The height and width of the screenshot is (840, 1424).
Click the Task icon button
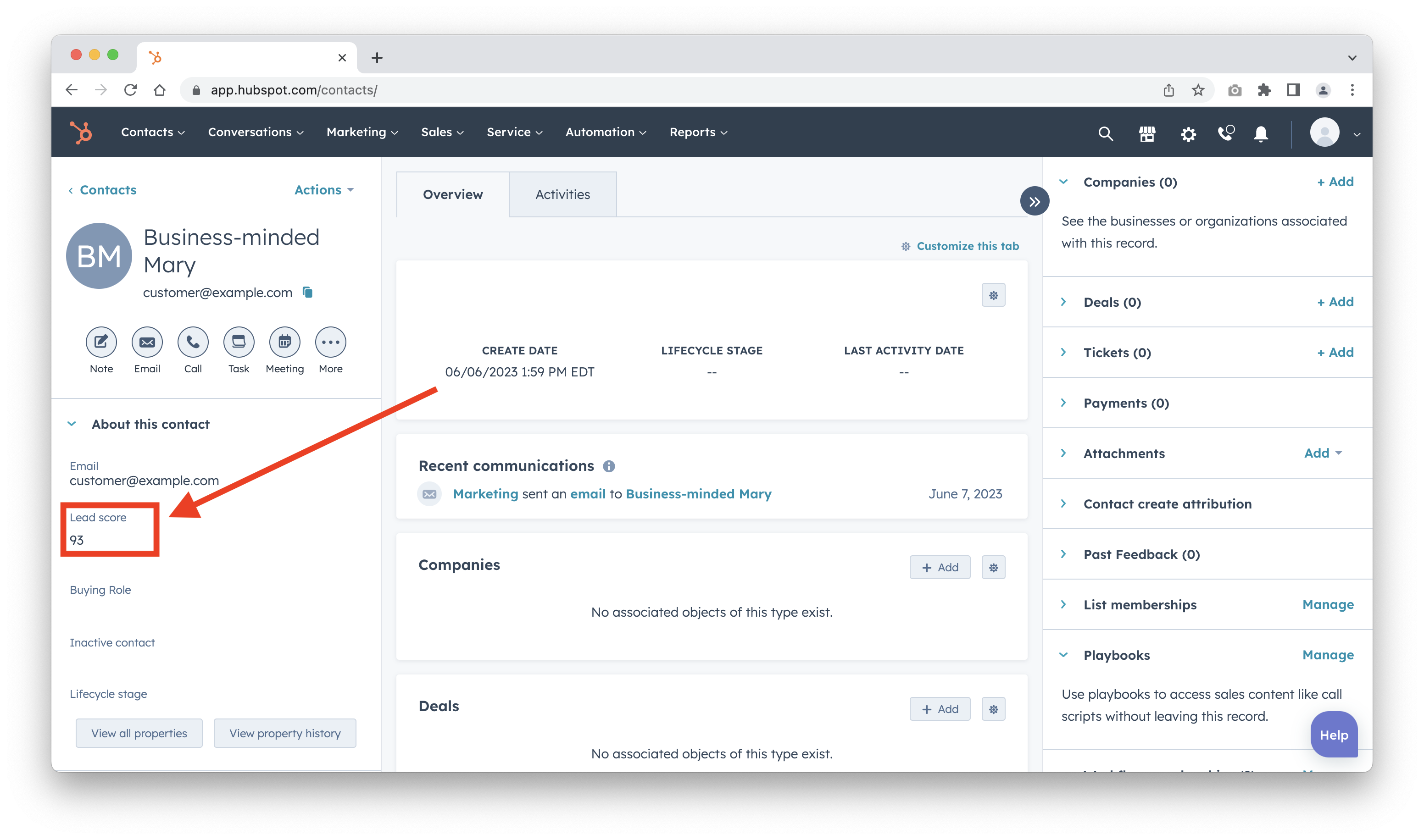[239, 342]
